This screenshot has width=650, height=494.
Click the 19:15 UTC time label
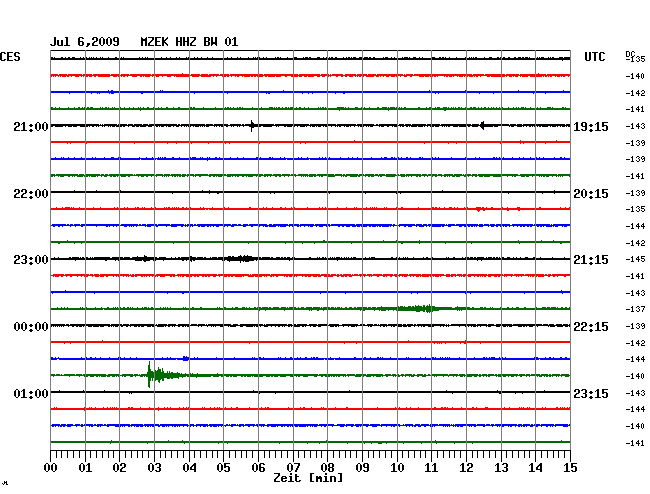click(590, 126)
